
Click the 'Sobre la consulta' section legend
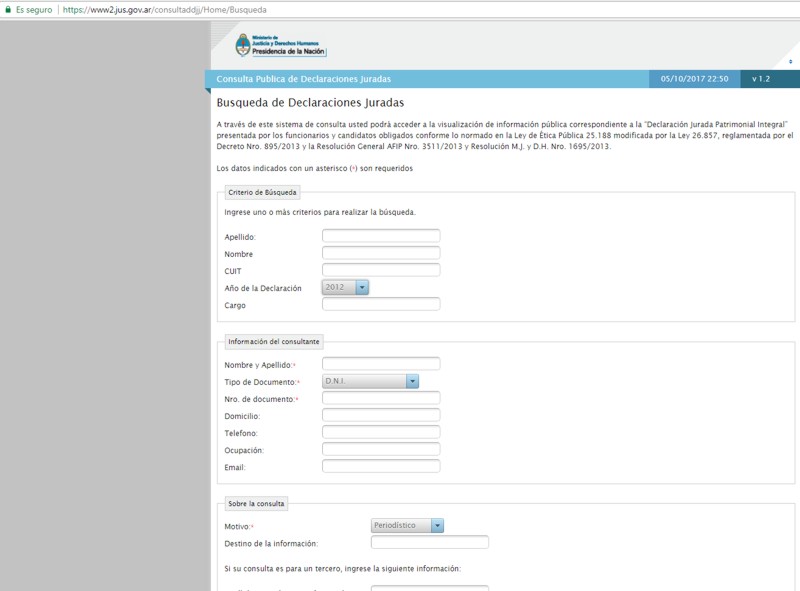click(256, 504)
